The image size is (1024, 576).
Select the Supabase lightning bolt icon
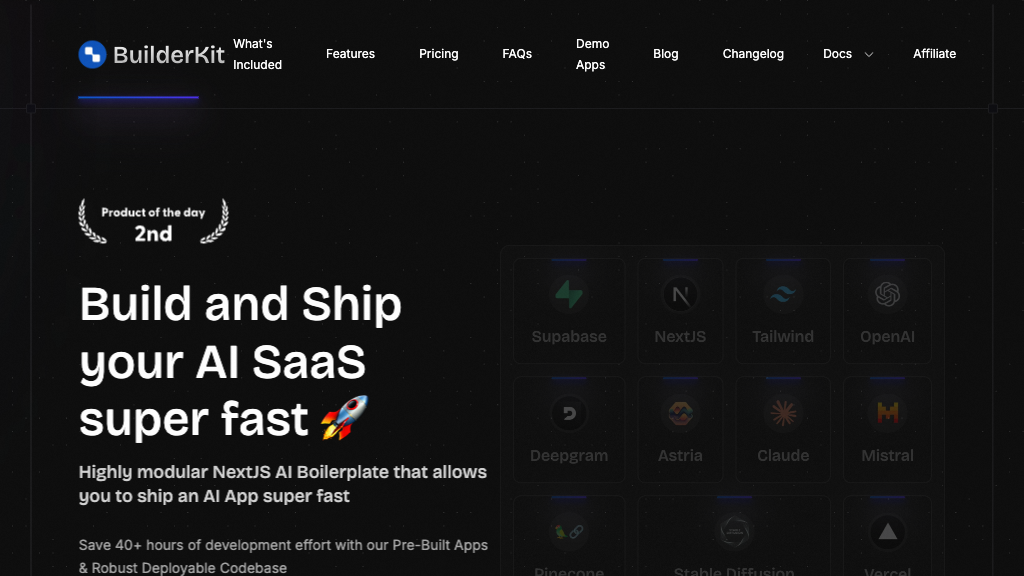(x=569, y=294)
